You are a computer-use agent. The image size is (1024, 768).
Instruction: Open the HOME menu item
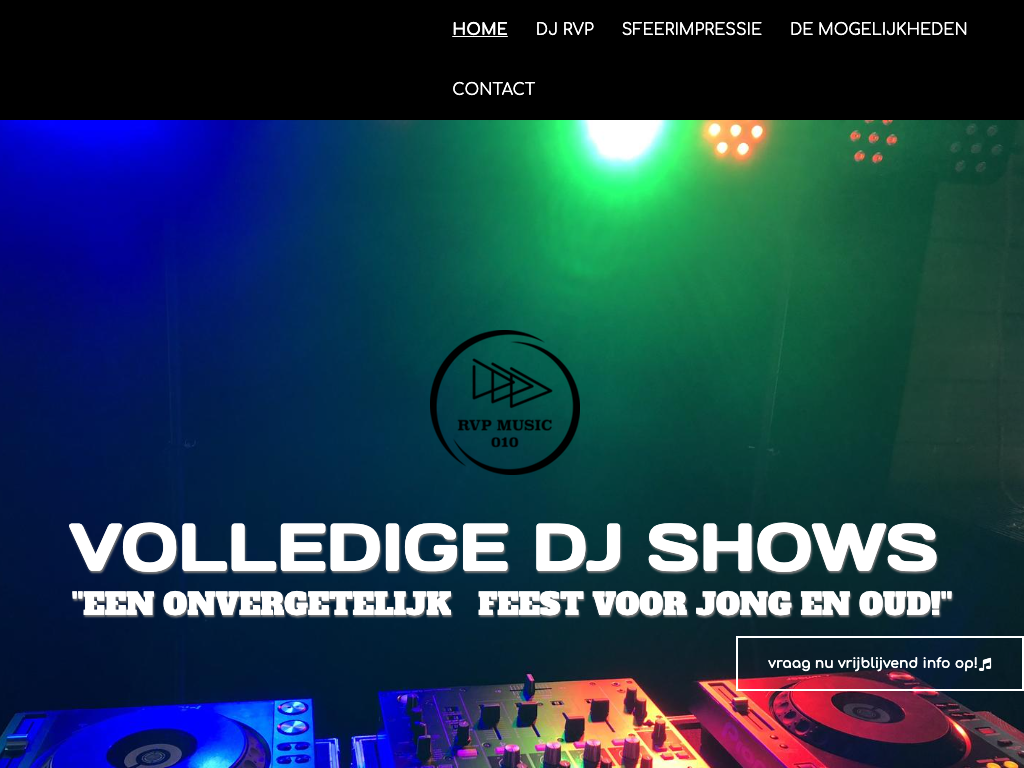click(479, 29)
